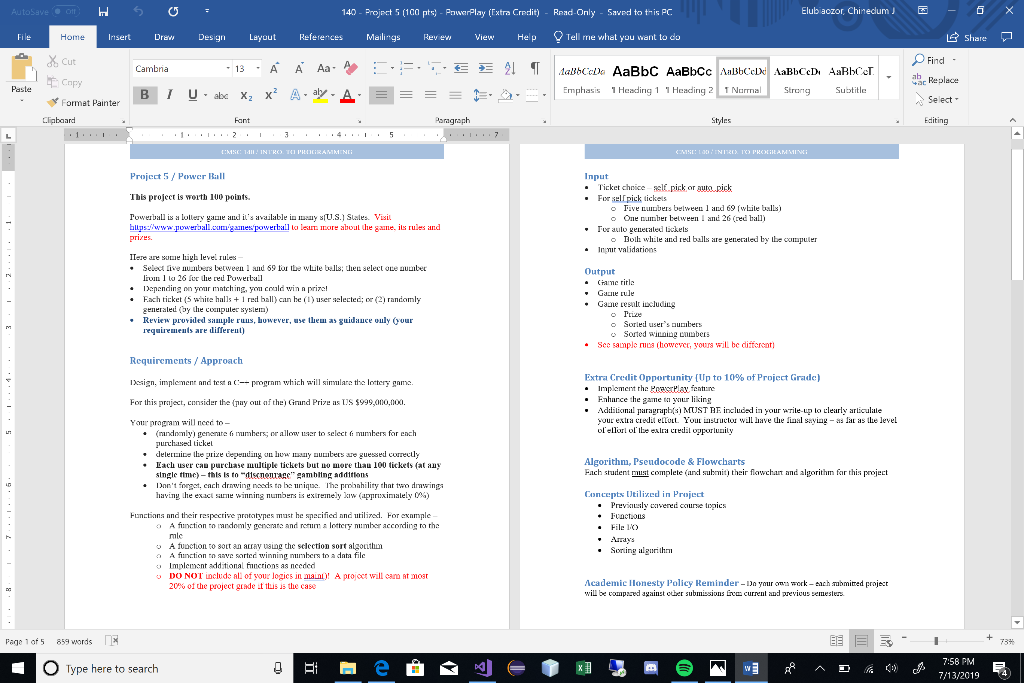Expand the Styles gallery
The image size is (1024, 683).
pos(889,77)
